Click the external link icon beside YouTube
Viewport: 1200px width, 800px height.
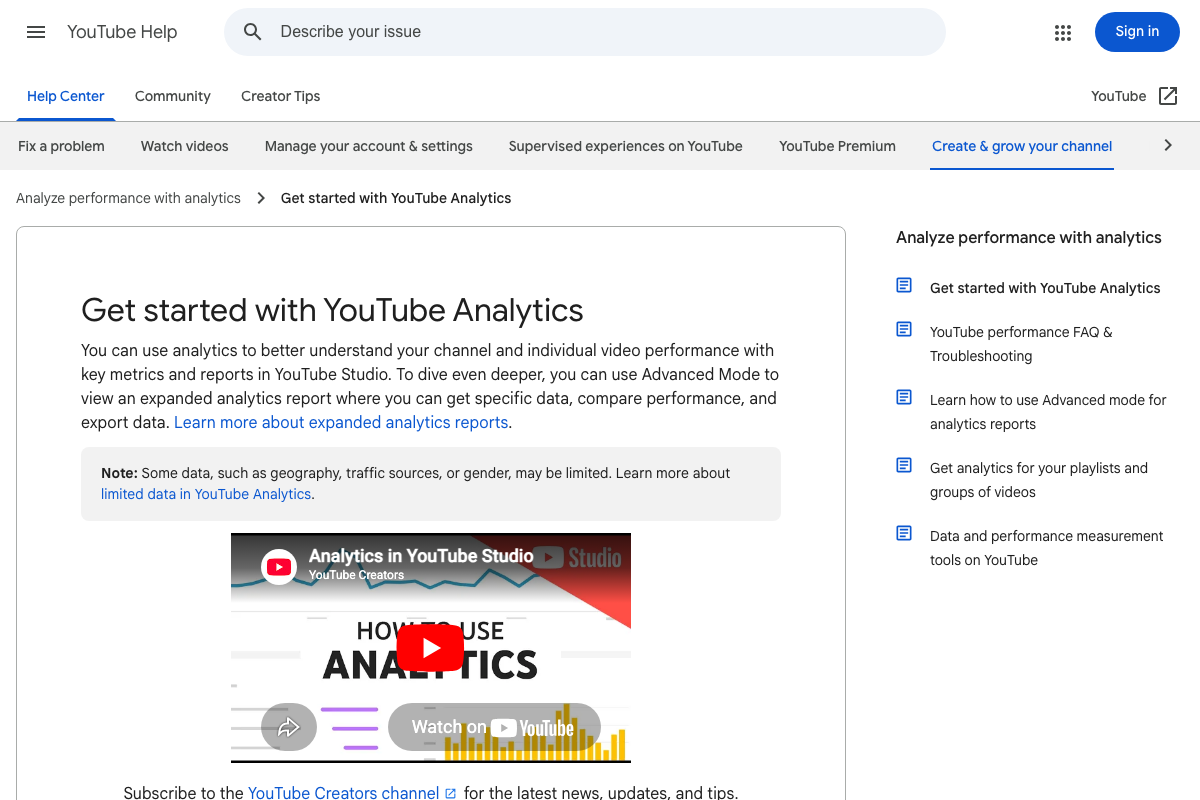1168,96
